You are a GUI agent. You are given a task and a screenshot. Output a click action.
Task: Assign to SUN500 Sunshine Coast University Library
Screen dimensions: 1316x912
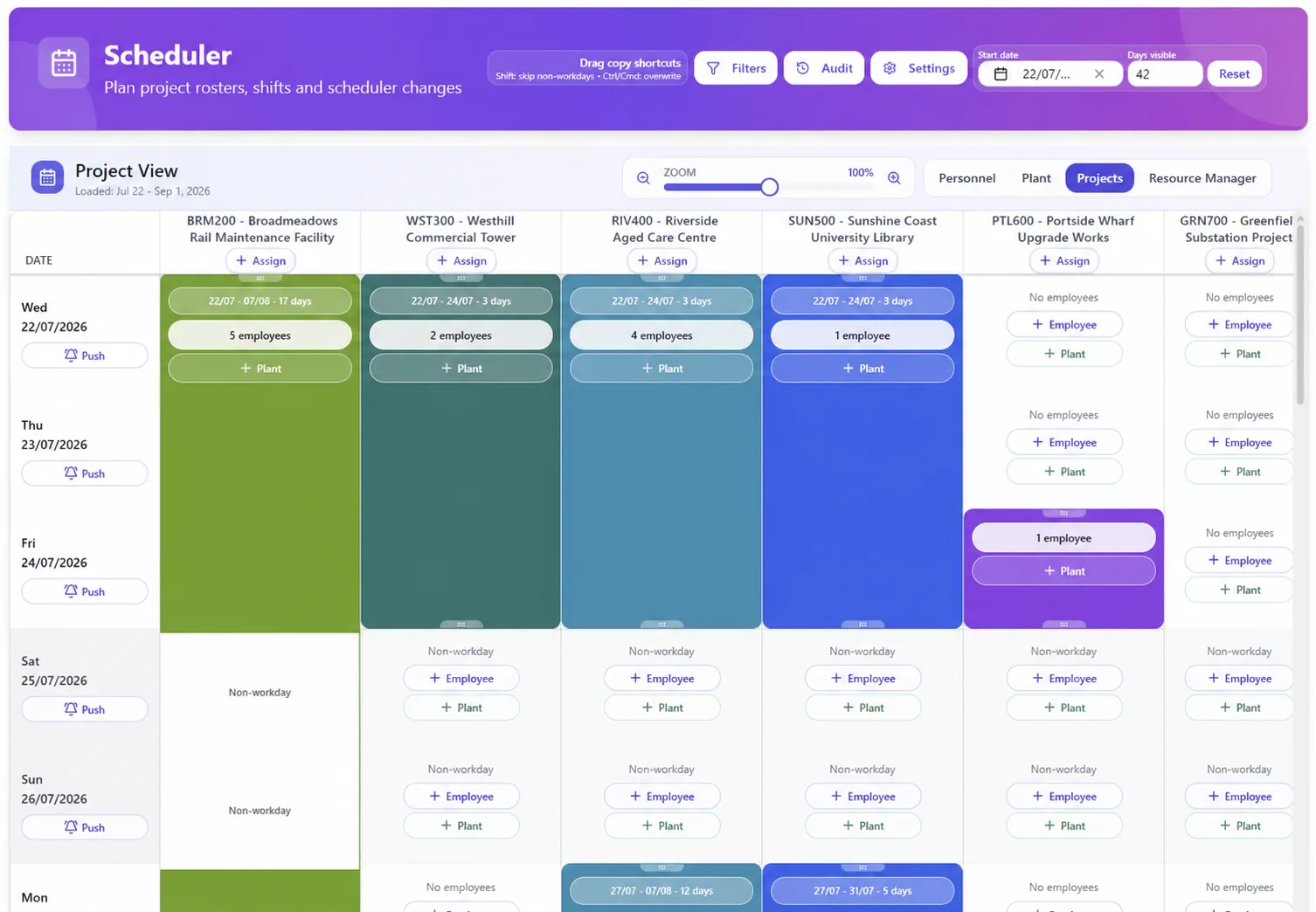click(x=862, y=260)
